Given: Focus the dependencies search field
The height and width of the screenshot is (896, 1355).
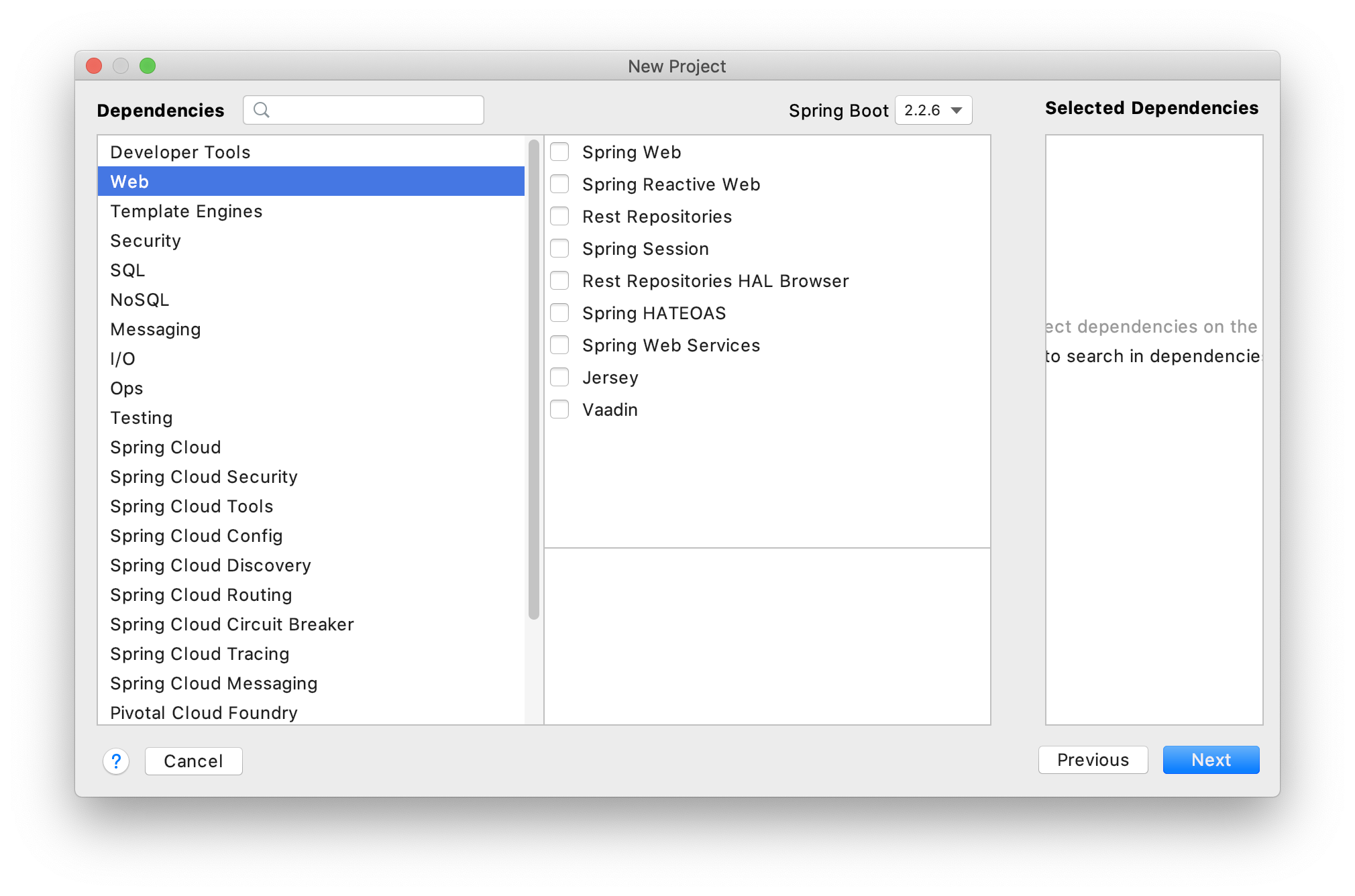Looking at the screenshot, I should tap(364, 110).
